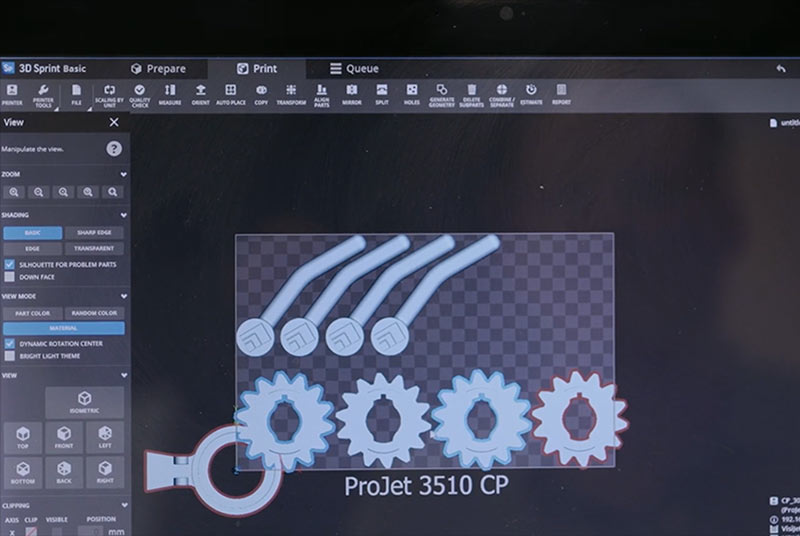Image resolution: width=800 pixels, height=536 pixels.
Task: Switch to Bottom view
Action: click(23, 473)
